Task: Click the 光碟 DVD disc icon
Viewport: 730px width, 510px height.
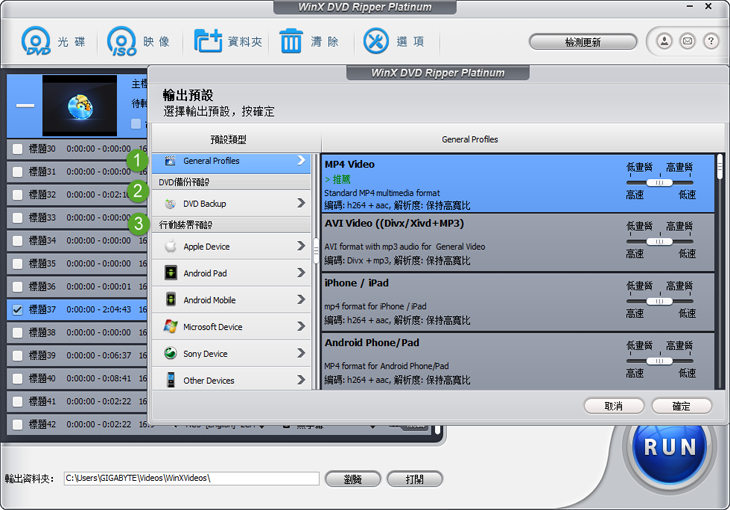Action: (x=37, y=42)
